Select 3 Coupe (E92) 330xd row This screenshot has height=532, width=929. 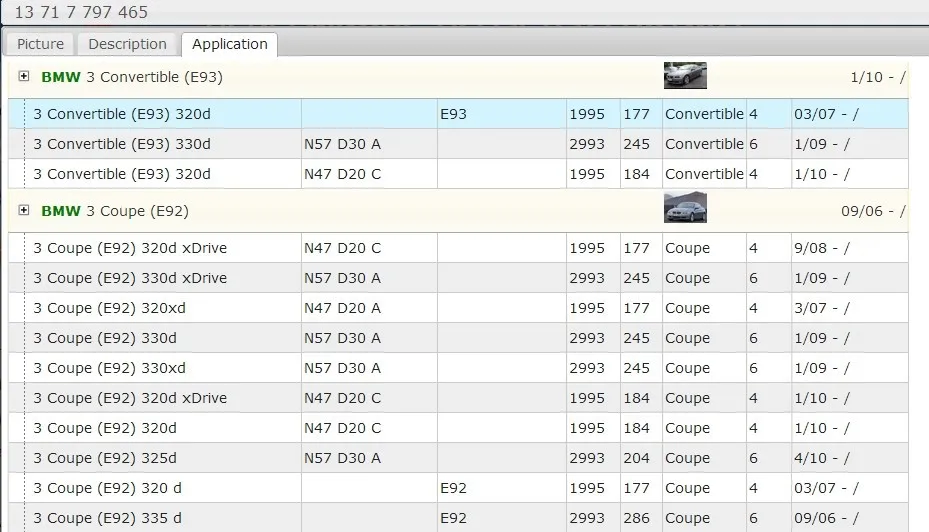coord(458,368)
